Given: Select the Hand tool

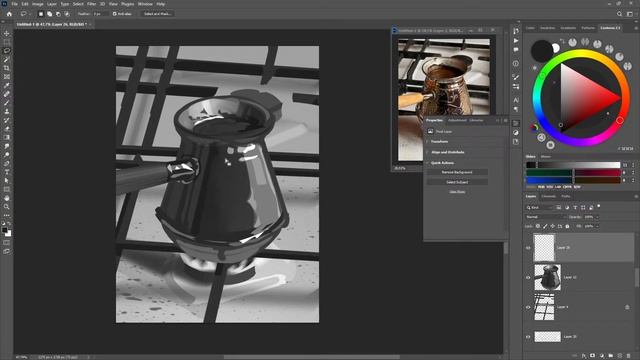Looking at the screenshot, I should 7,198.
